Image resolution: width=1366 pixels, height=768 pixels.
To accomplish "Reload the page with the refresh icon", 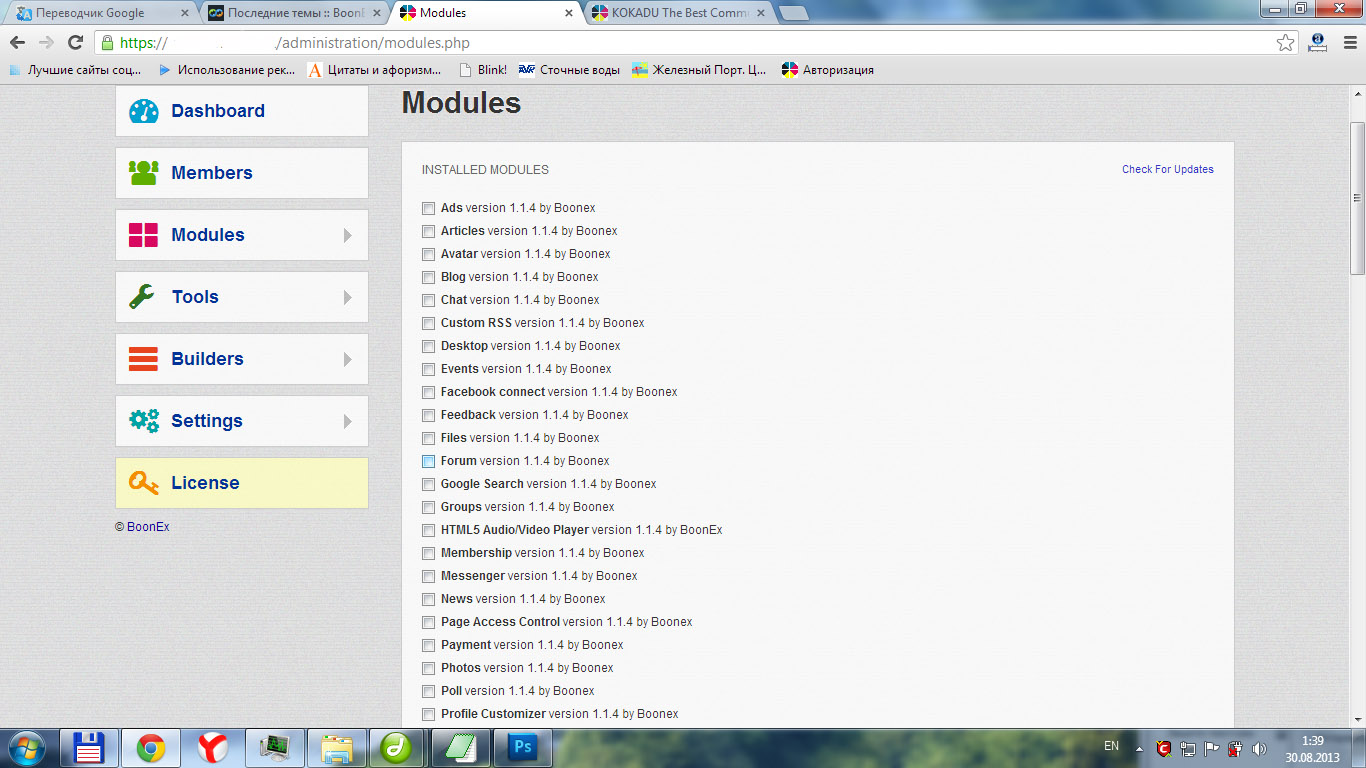I will tap(75, 43).
